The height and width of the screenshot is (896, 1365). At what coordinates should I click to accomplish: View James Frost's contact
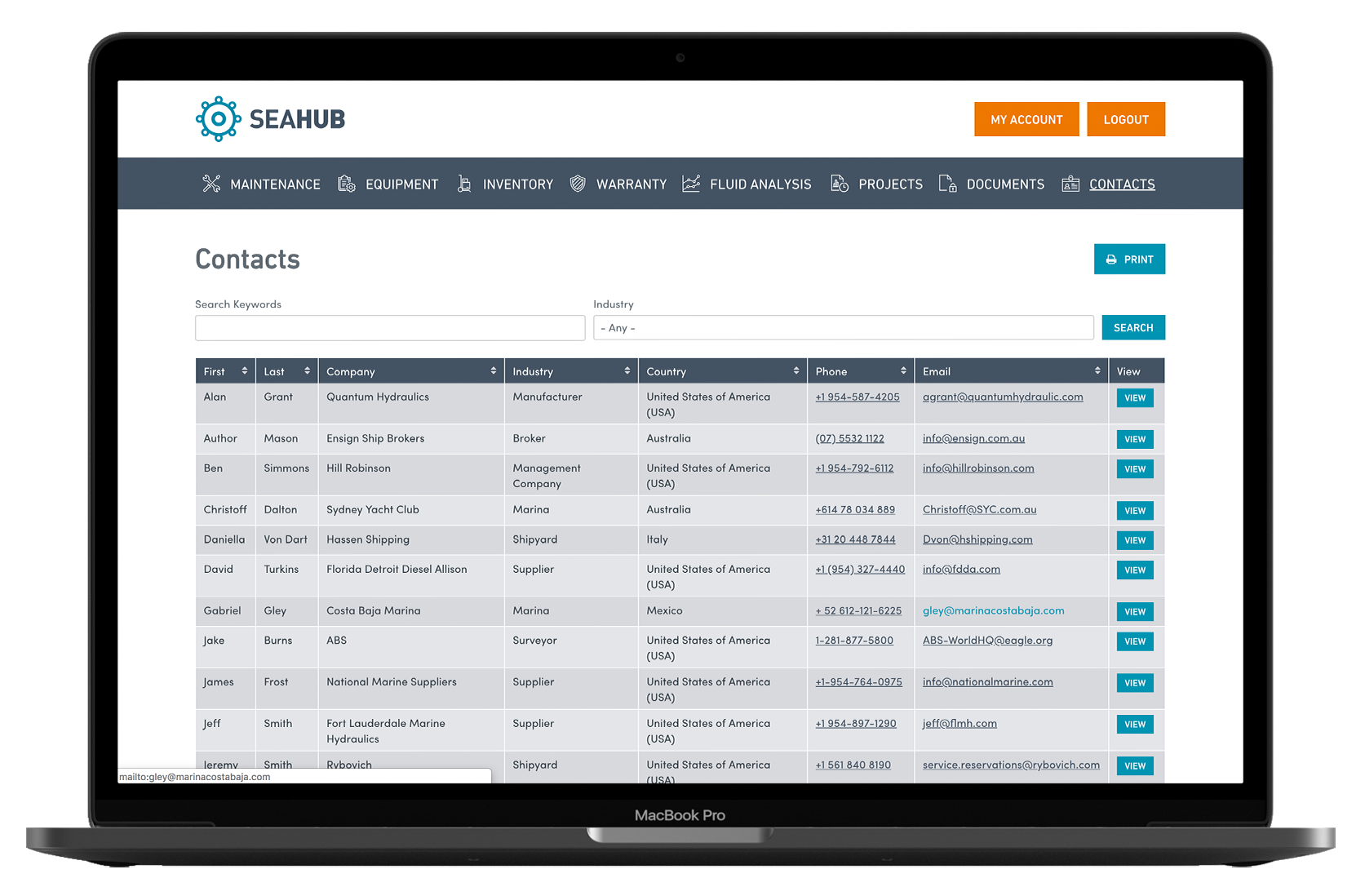(1135, 682)
